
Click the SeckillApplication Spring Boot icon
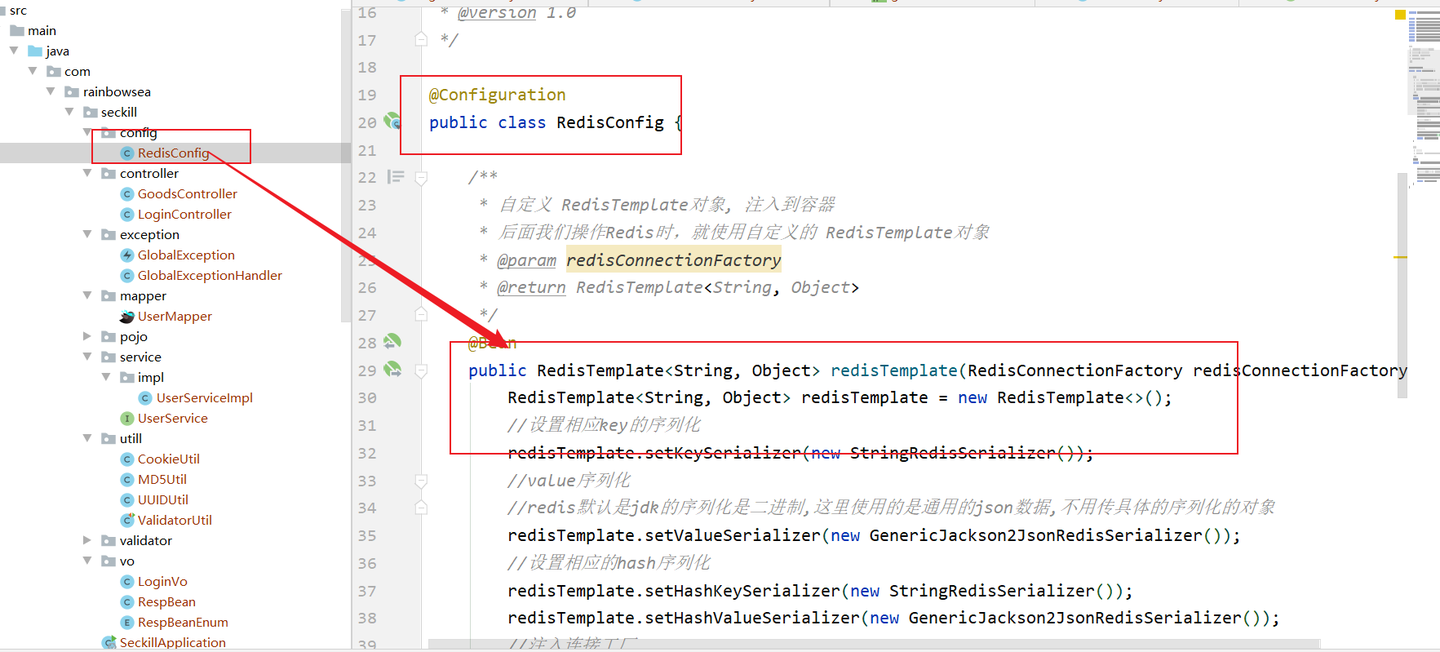pos(108,642)
